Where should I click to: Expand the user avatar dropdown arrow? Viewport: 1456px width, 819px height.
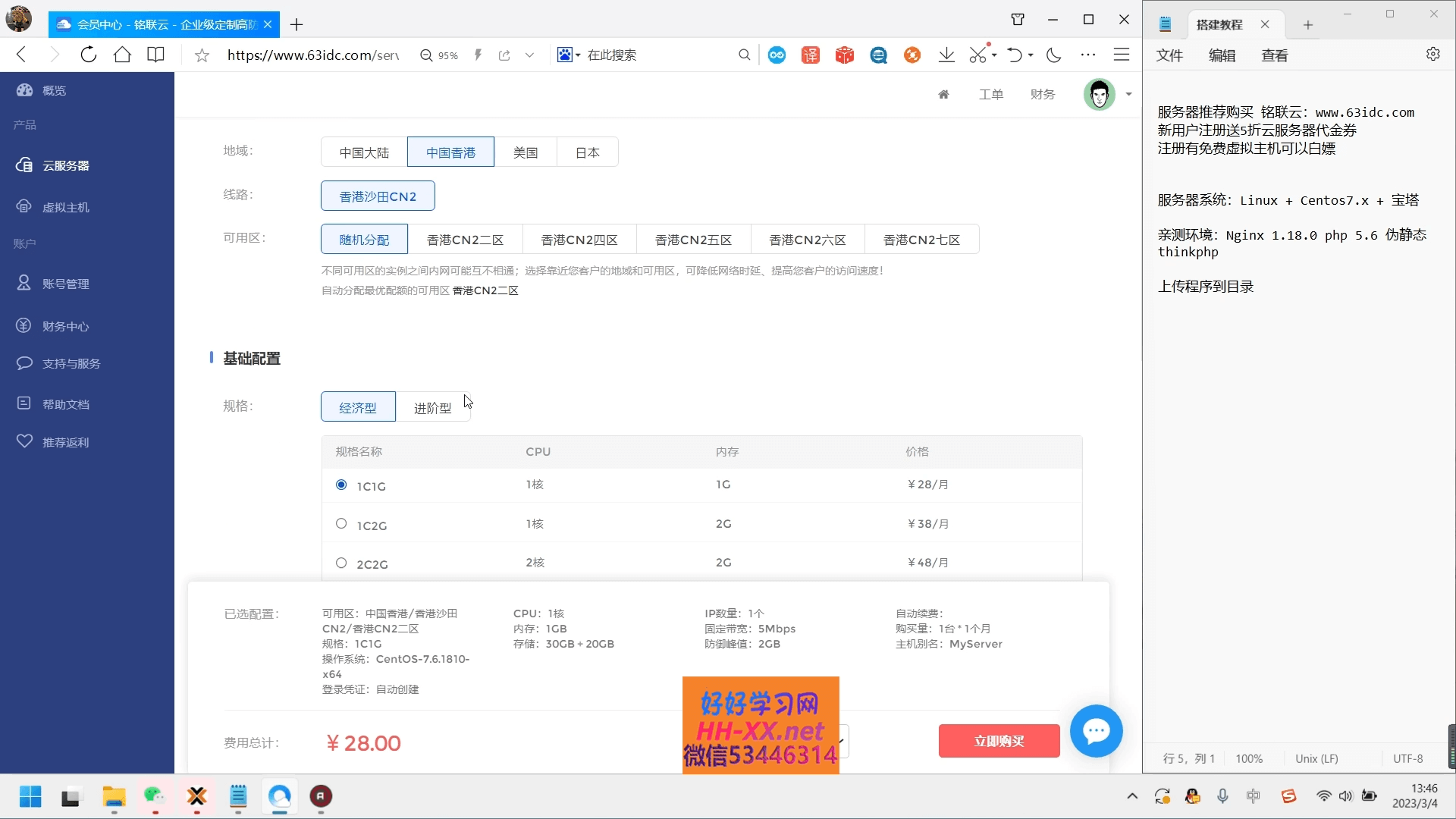[x=1128, y=95]
